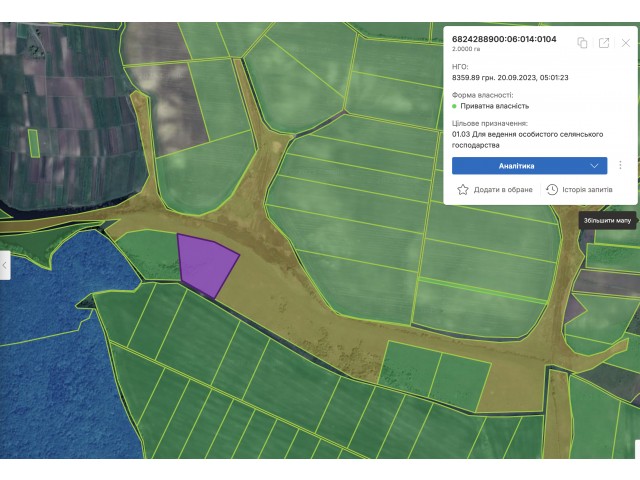
Task: Expand the left side panel arrow
Action: pyautogui.click(x=4, y=265)
